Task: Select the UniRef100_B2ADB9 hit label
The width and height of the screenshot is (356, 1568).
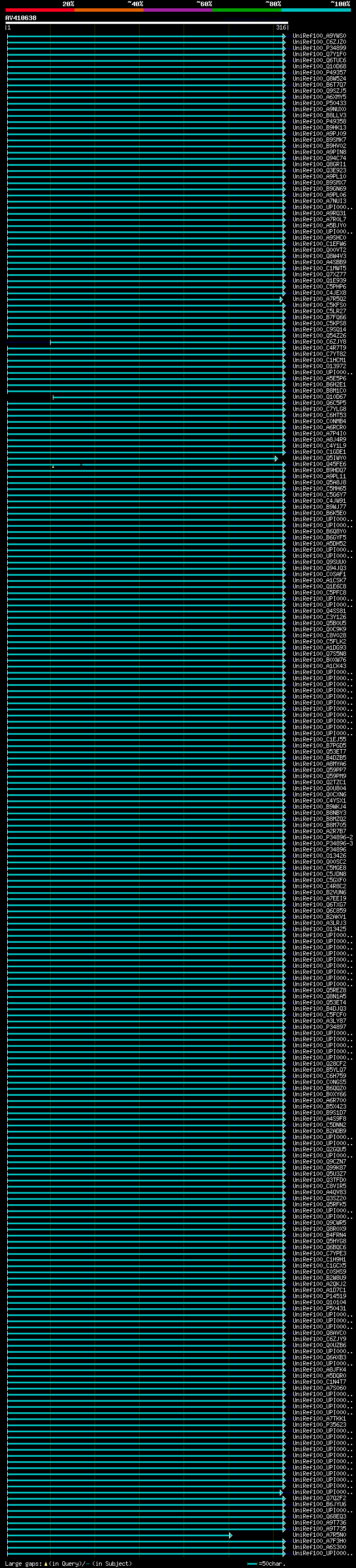Action: point(319,1131)
